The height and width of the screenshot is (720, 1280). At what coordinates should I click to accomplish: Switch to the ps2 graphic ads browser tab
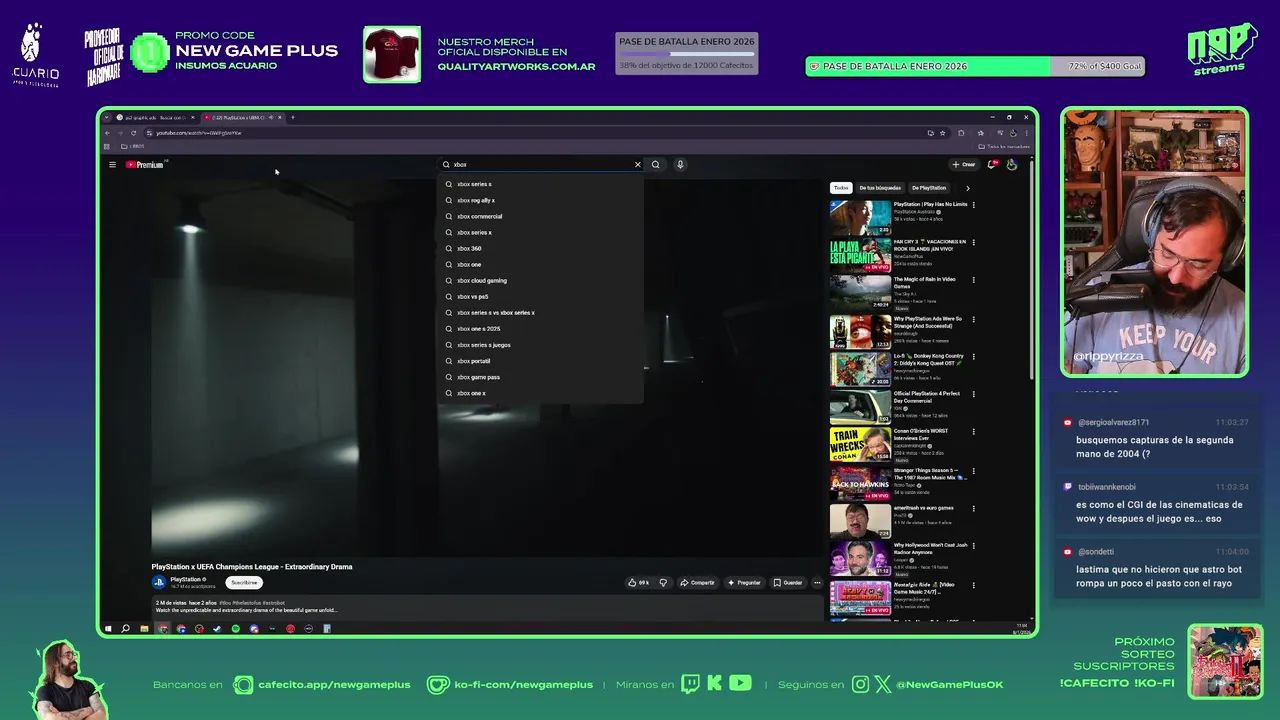[156, 117]
